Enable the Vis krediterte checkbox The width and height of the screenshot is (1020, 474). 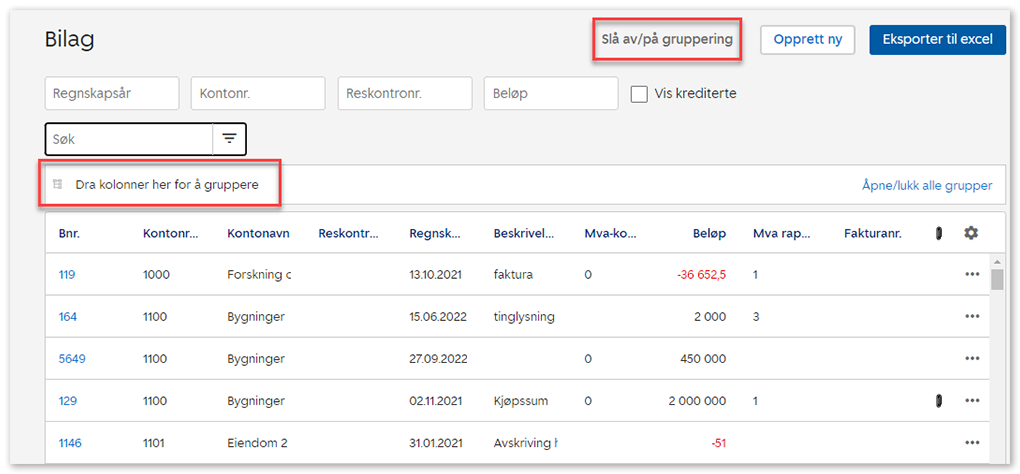pos(640,94)
